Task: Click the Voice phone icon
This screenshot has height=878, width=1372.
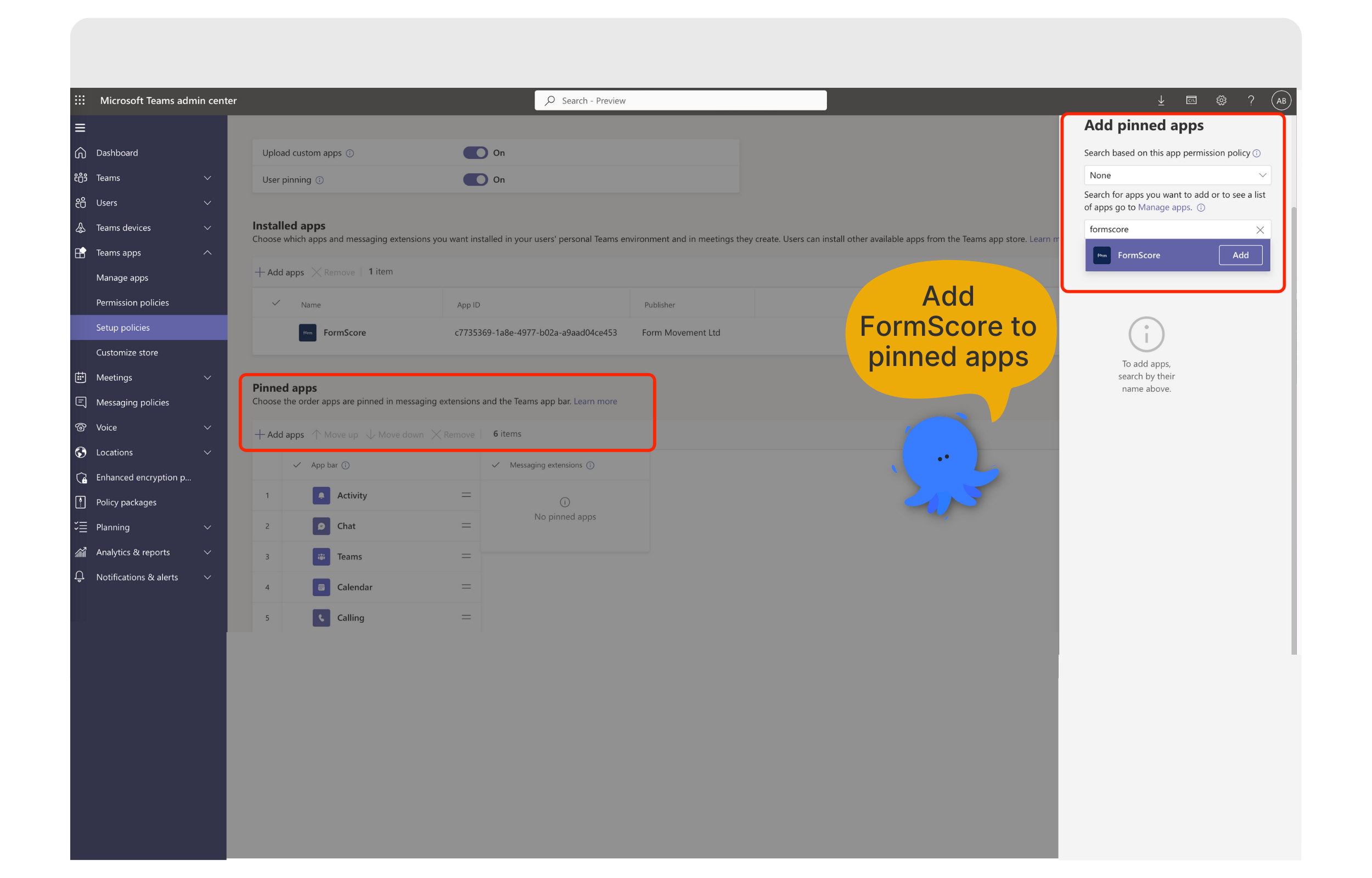Action: [80, 427]
